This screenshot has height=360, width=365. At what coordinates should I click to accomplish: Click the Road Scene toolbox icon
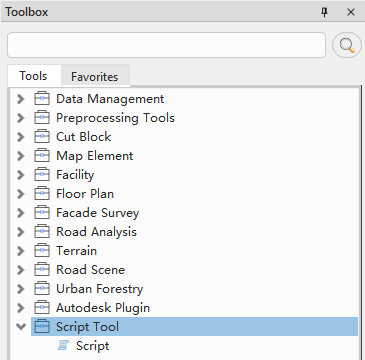click(42, 270)
